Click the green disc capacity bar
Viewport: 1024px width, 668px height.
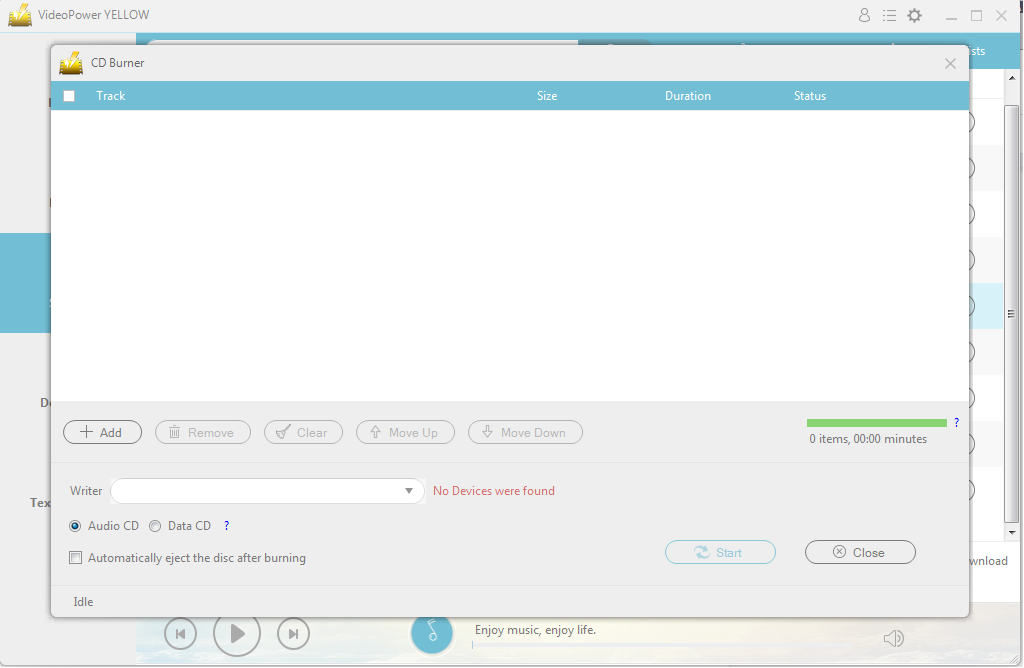tap(876, 423)
